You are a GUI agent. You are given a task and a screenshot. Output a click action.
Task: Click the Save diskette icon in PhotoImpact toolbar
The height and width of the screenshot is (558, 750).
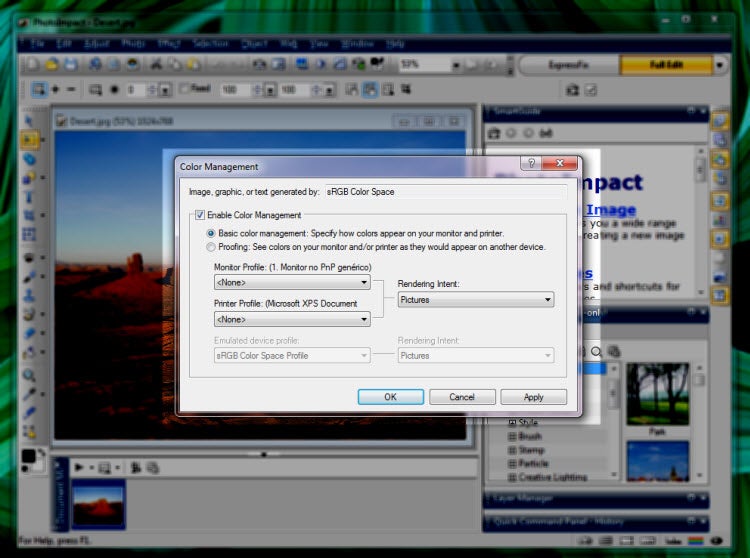(71, 64)
